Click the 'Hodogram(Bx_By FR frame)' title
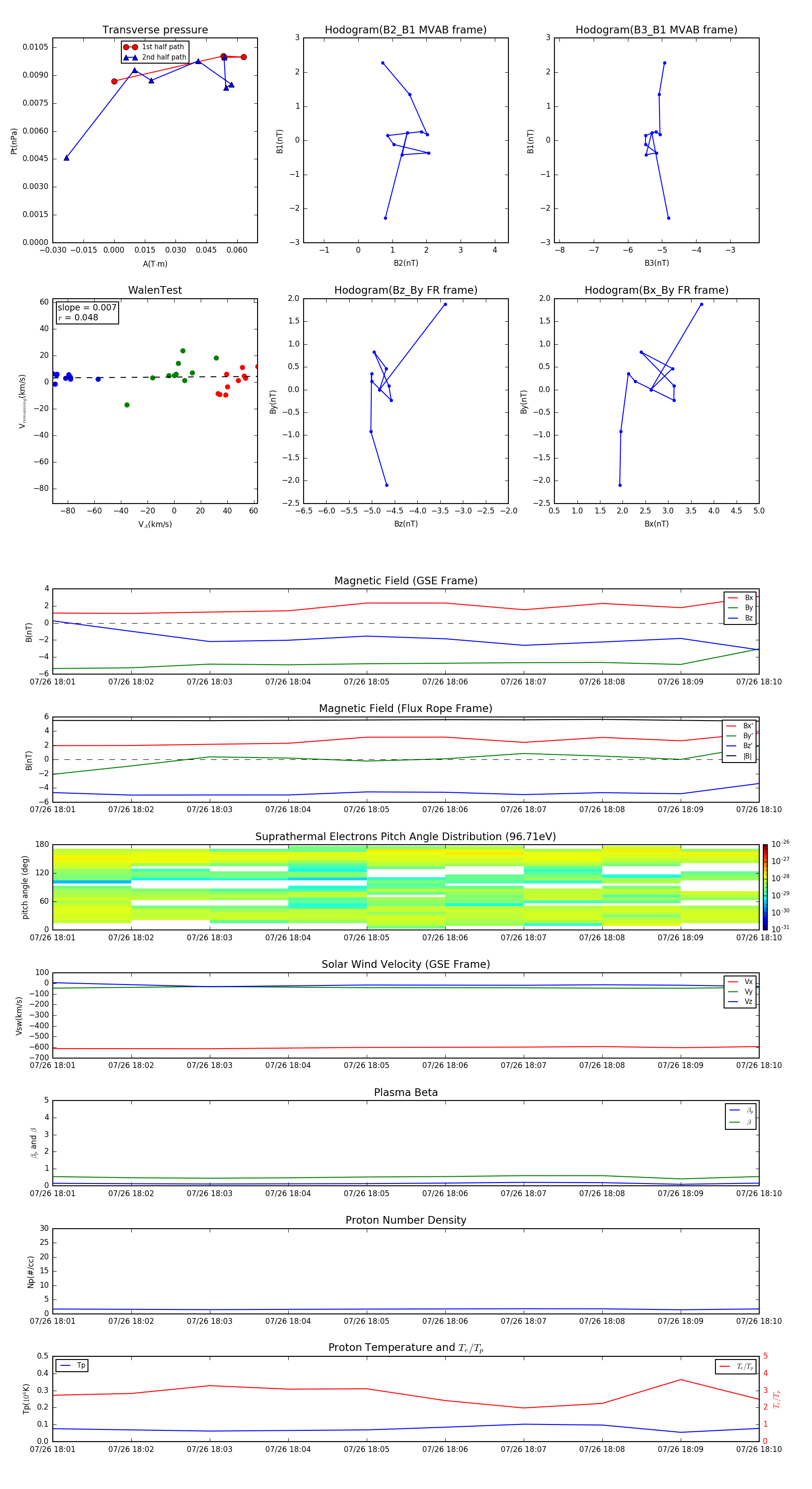 tap(656, 290)
